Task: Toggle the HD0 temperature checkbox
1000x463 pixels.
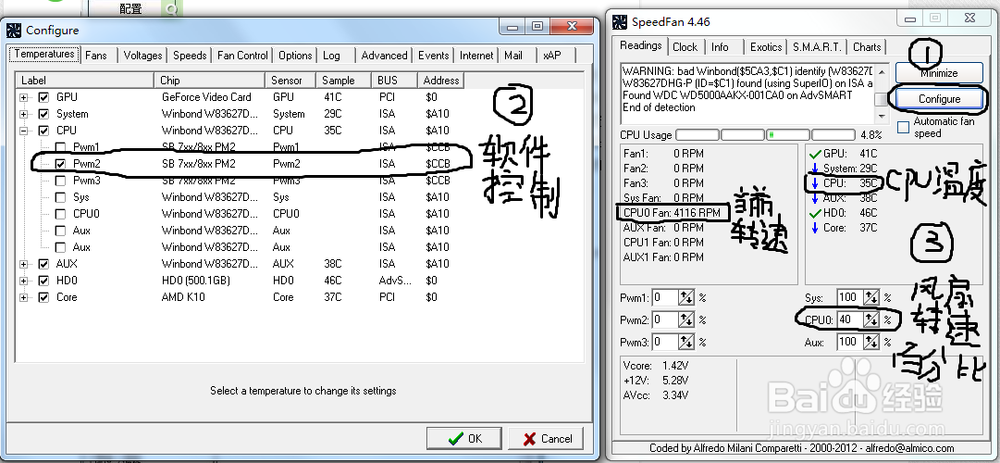Action: 43,281
